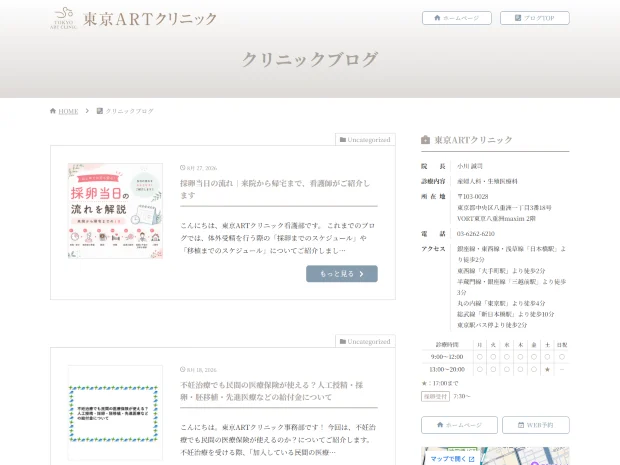Image resolution: width=620 pixels, height=465 pixels.
Task: Click folder icon on first Uncategorized tag
Action: pyautogui.click(x=343, y=140)
